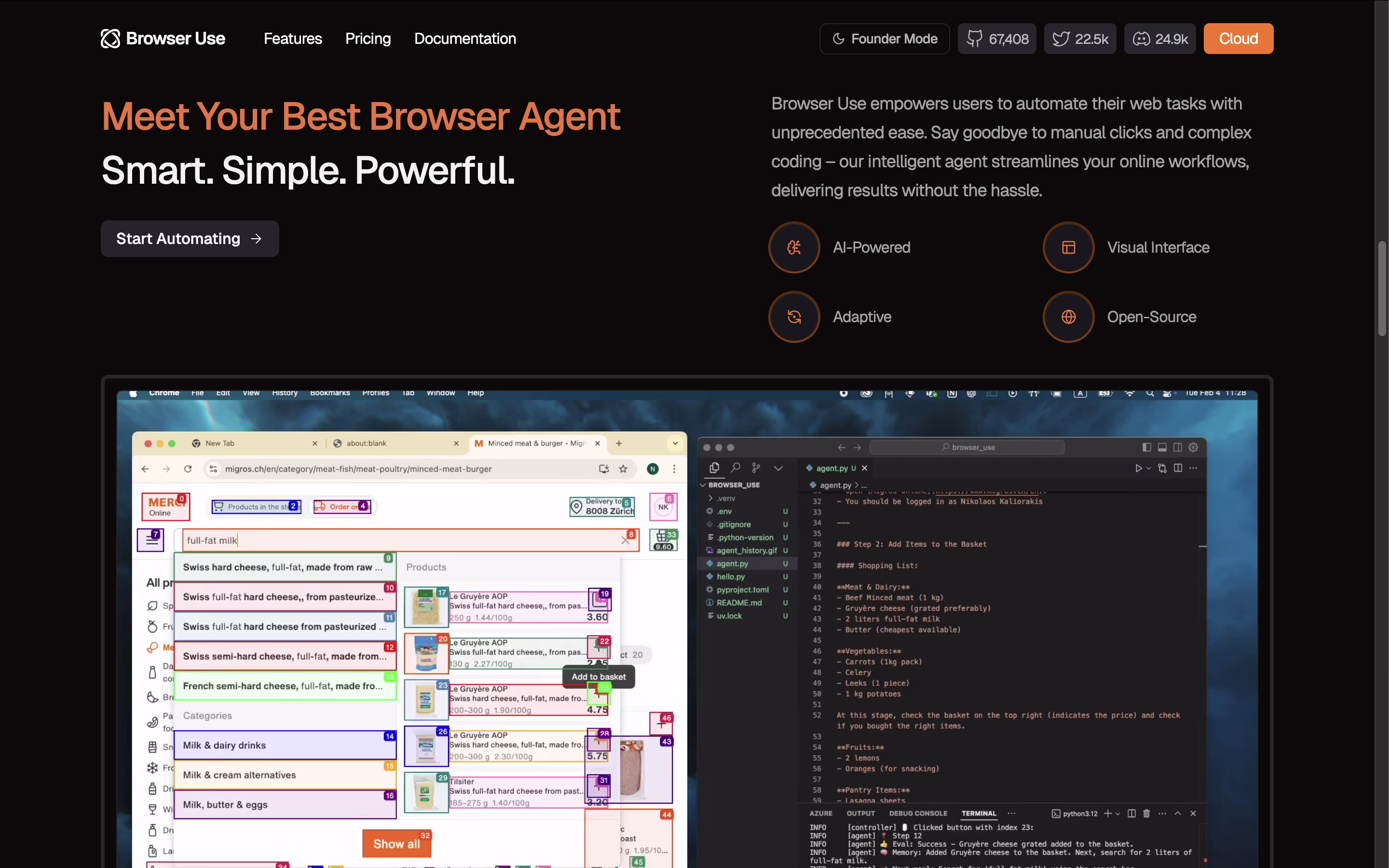Expand the VS Code activity bar overflow chevron
The height and width of the screenshot is (868, 1389).
coord(778,468)
